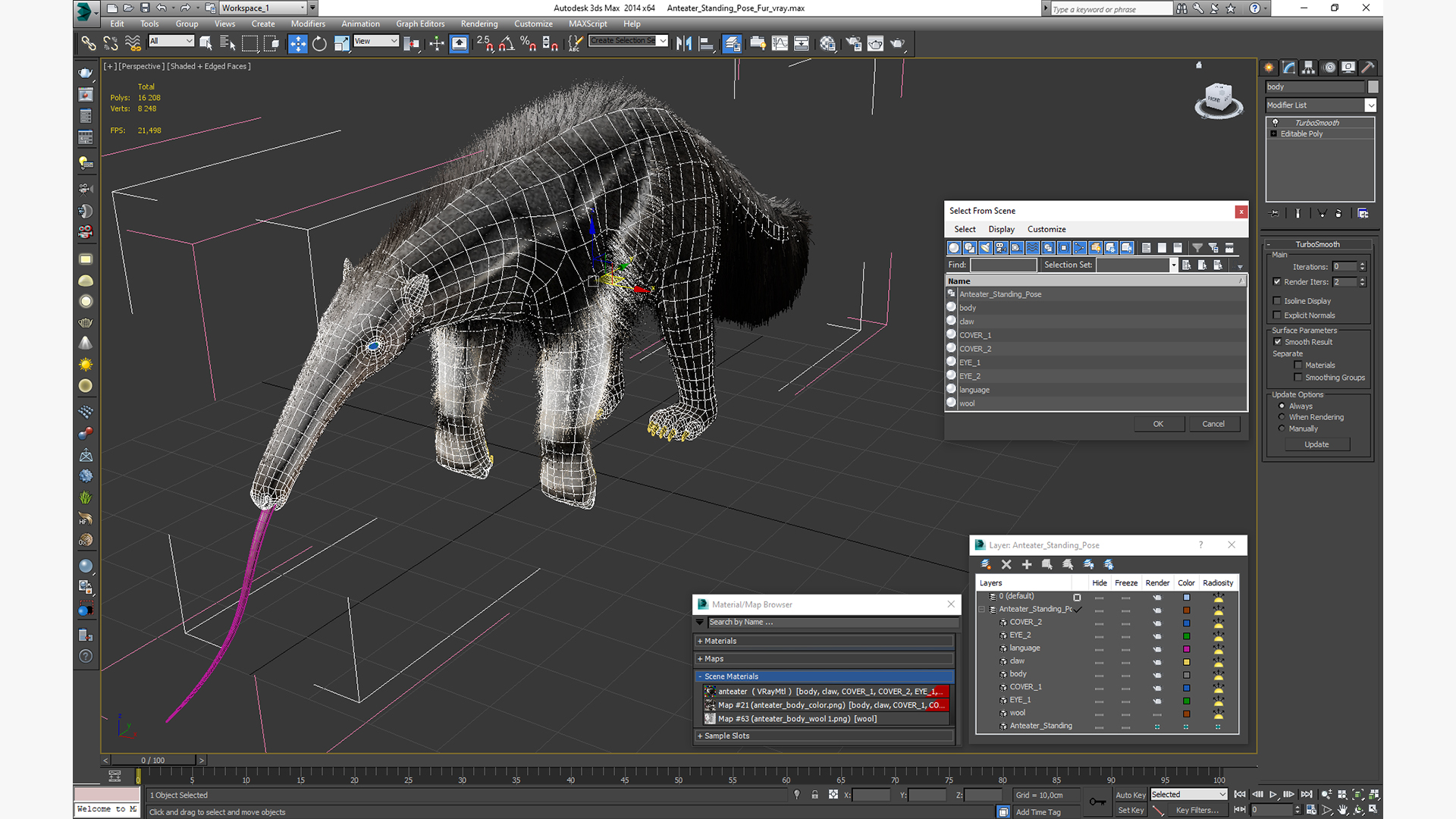This screenshot has height=819, width=1456.
Task: Click the Bind to Space Warp icon
Action: (133, 43)
